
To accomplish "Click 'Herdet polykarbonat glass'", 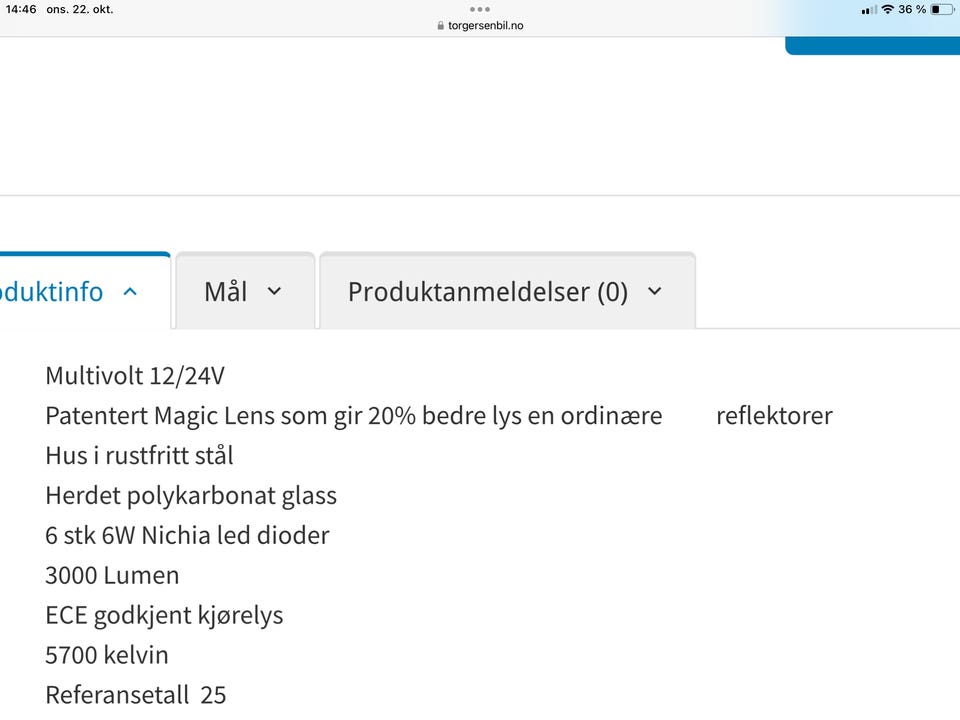I will (x=191, y=496).
